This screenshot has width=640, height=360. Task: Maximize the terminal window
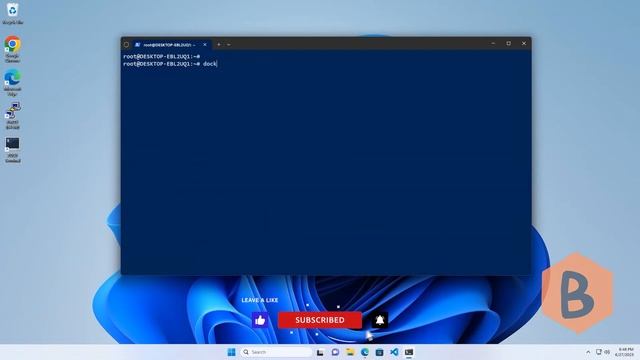(509, 43)
